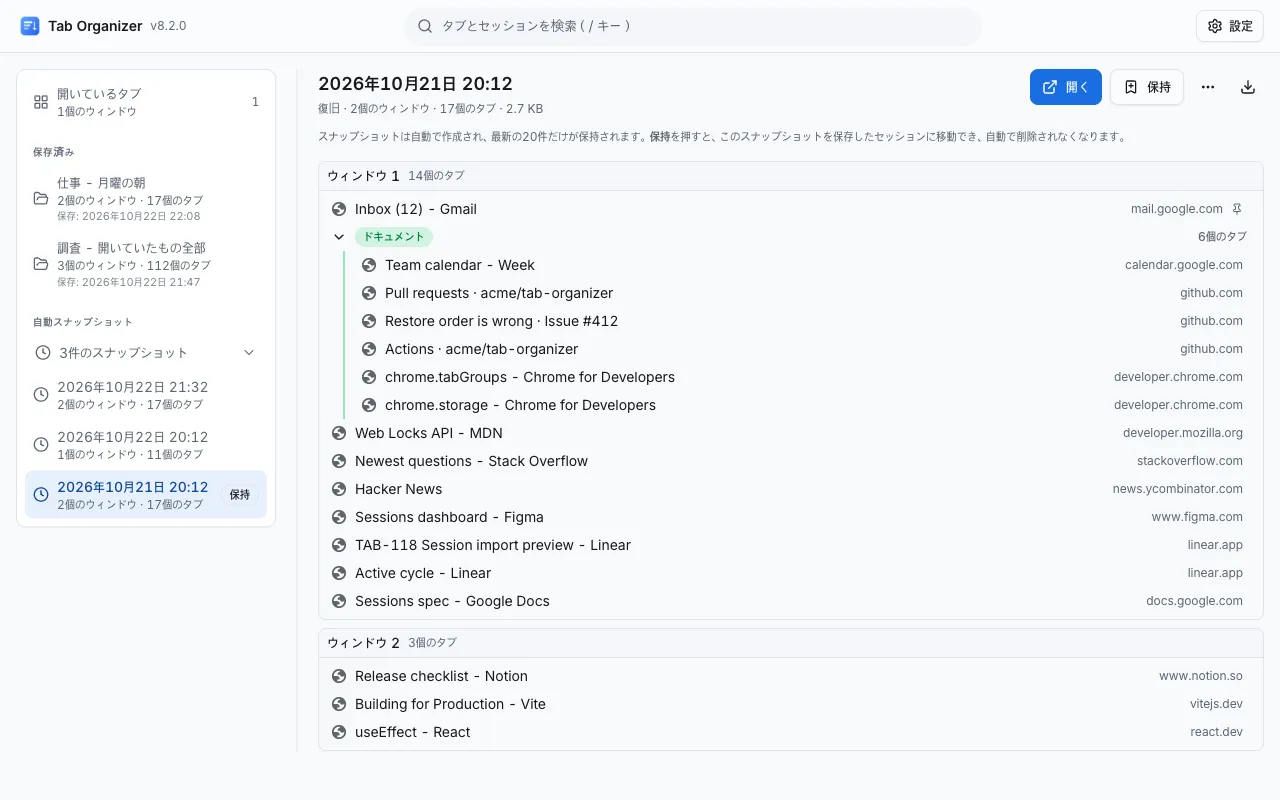This screenshot has width=1280, height=800.
Task: Click the globe icon of Sessions dashboard Figma
Action: pos(339,517)
